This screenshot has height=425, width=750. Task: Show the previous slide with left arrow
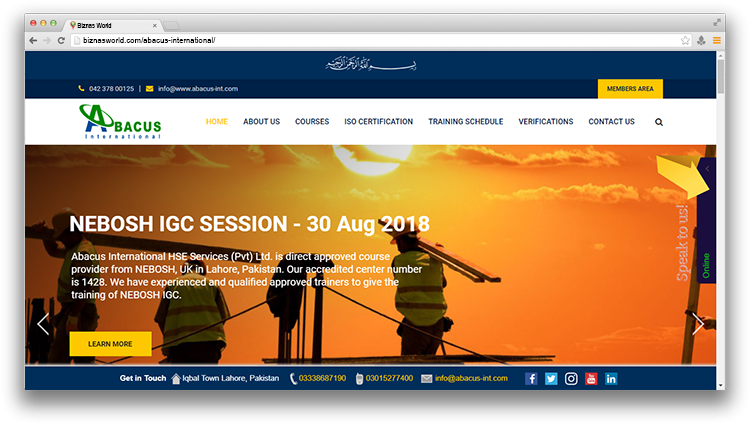coord(43,325)
